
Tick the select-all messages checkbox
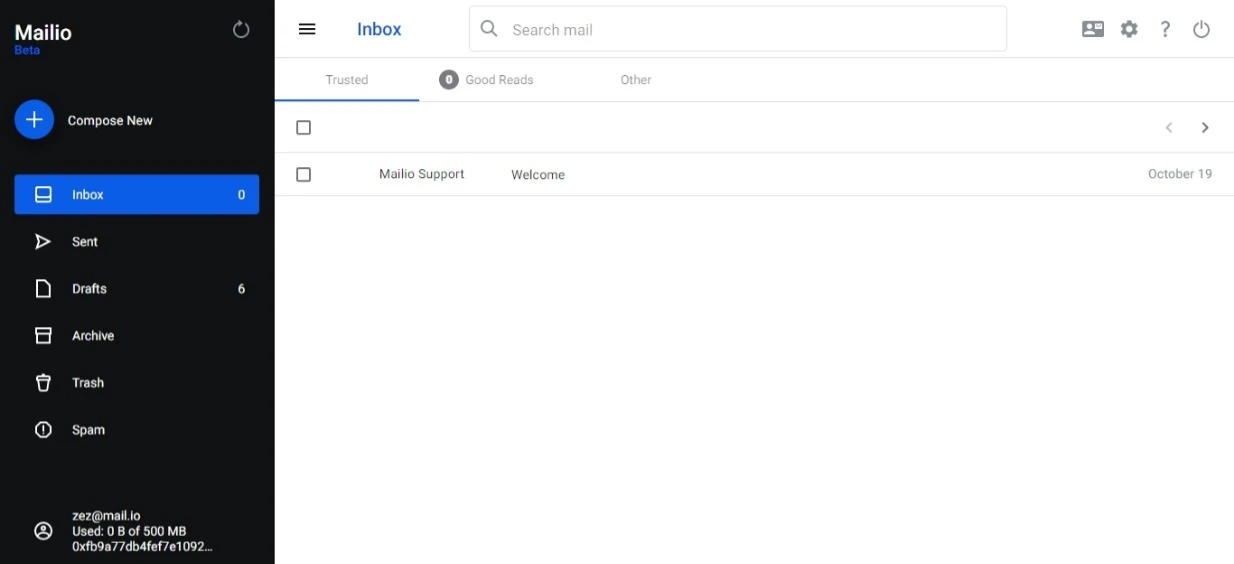point(304,128)
